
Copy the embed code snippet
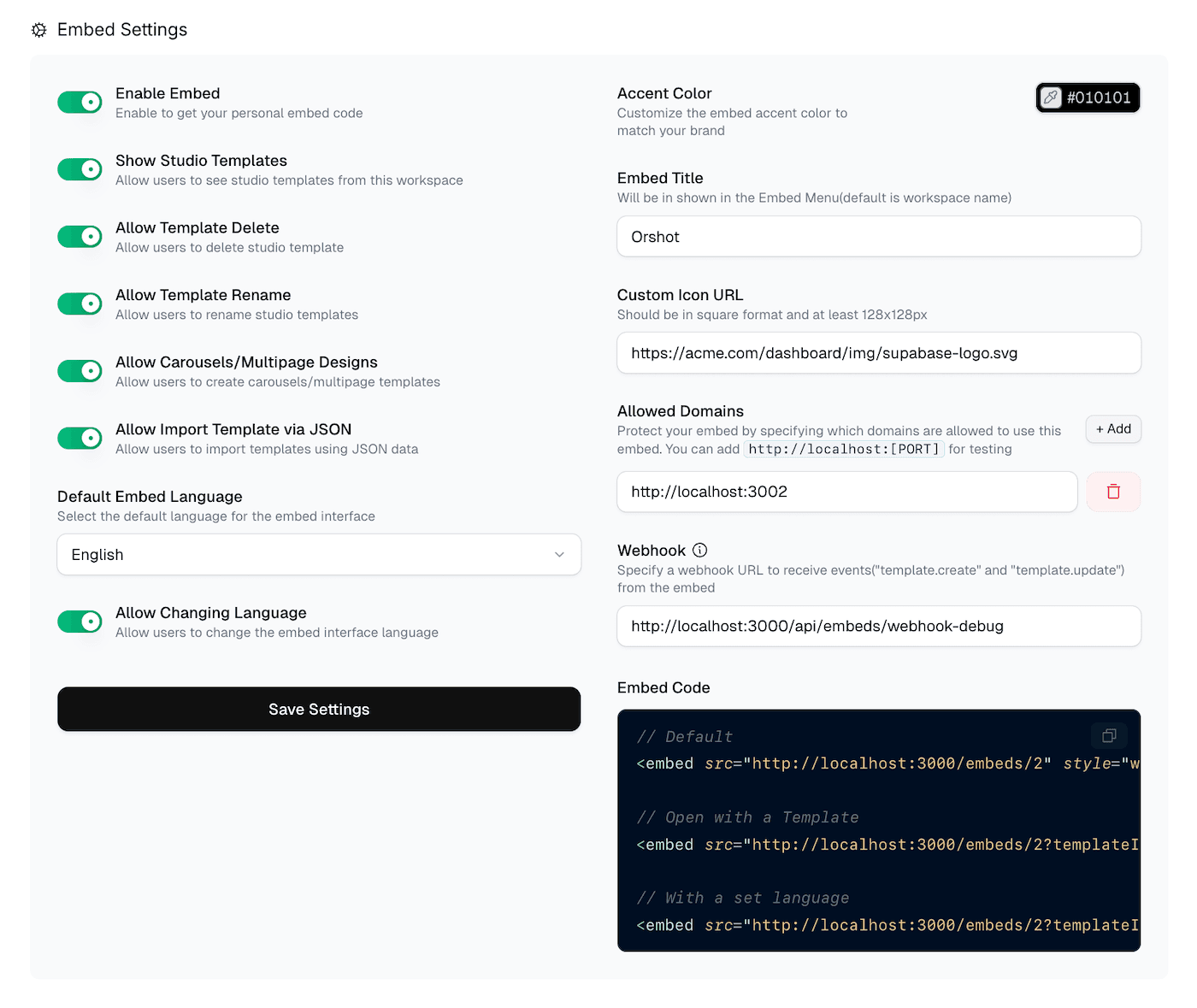pos(1109,735)
